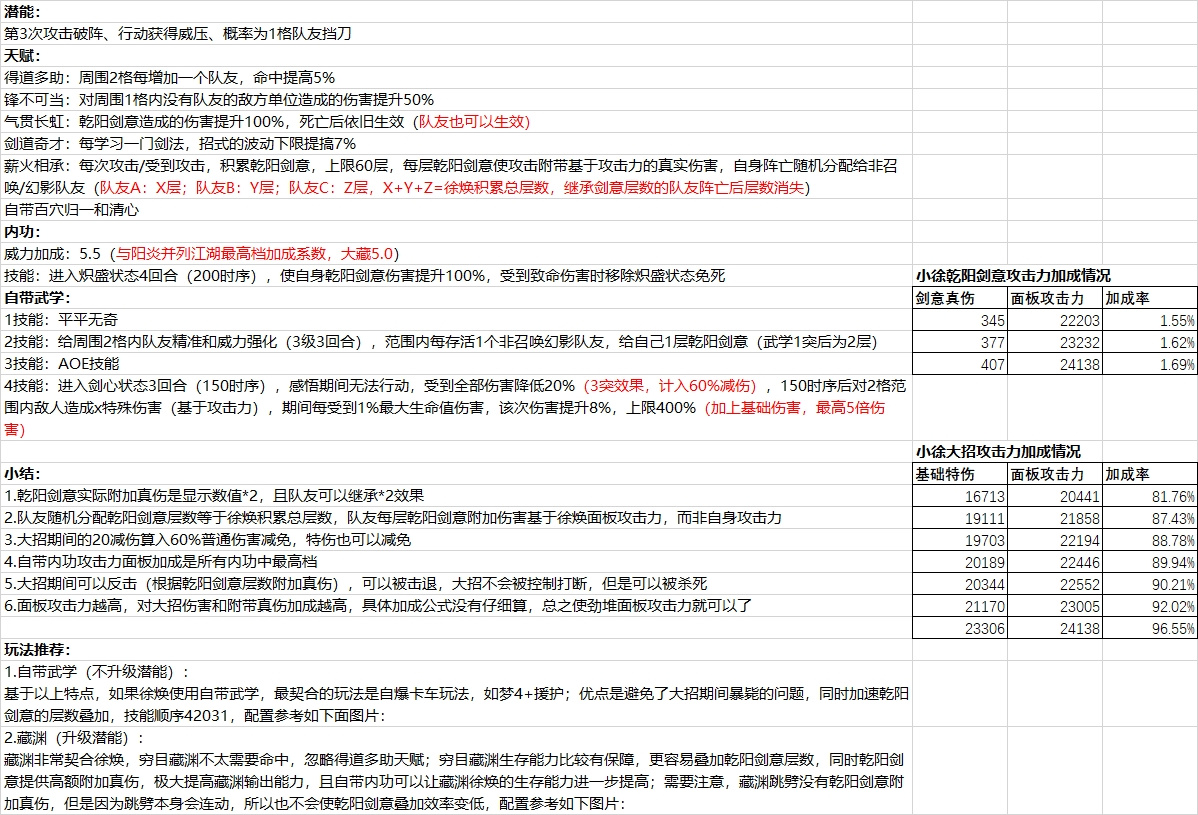1198x815 pixels.
Task: Select the 藏渊非常契合徐焕 paragraph
Action: coord(456,782)
